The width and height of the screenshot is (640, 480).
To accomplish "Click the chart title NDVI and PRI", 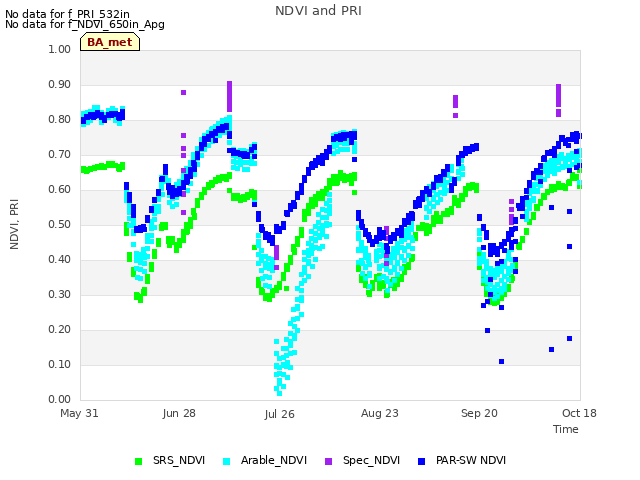I will [318, 11].
